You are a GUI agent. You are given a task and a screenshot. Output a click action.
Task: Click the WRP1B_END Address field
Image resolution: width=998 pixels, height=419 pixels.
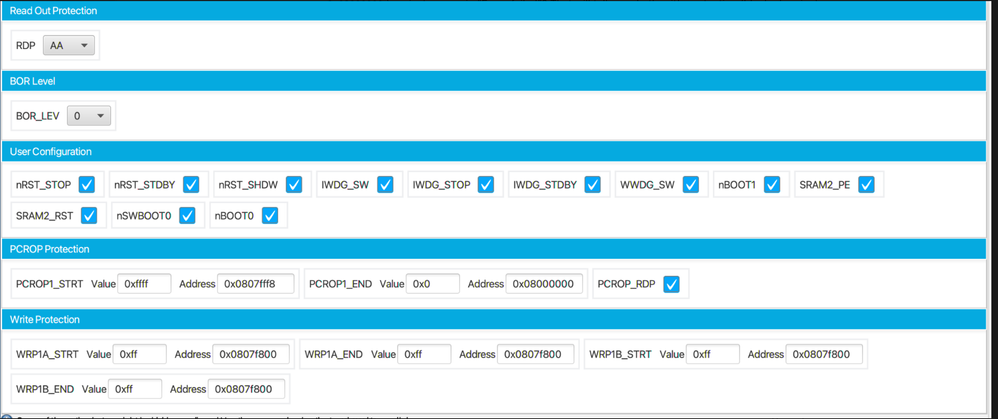[x=246, y=388]
